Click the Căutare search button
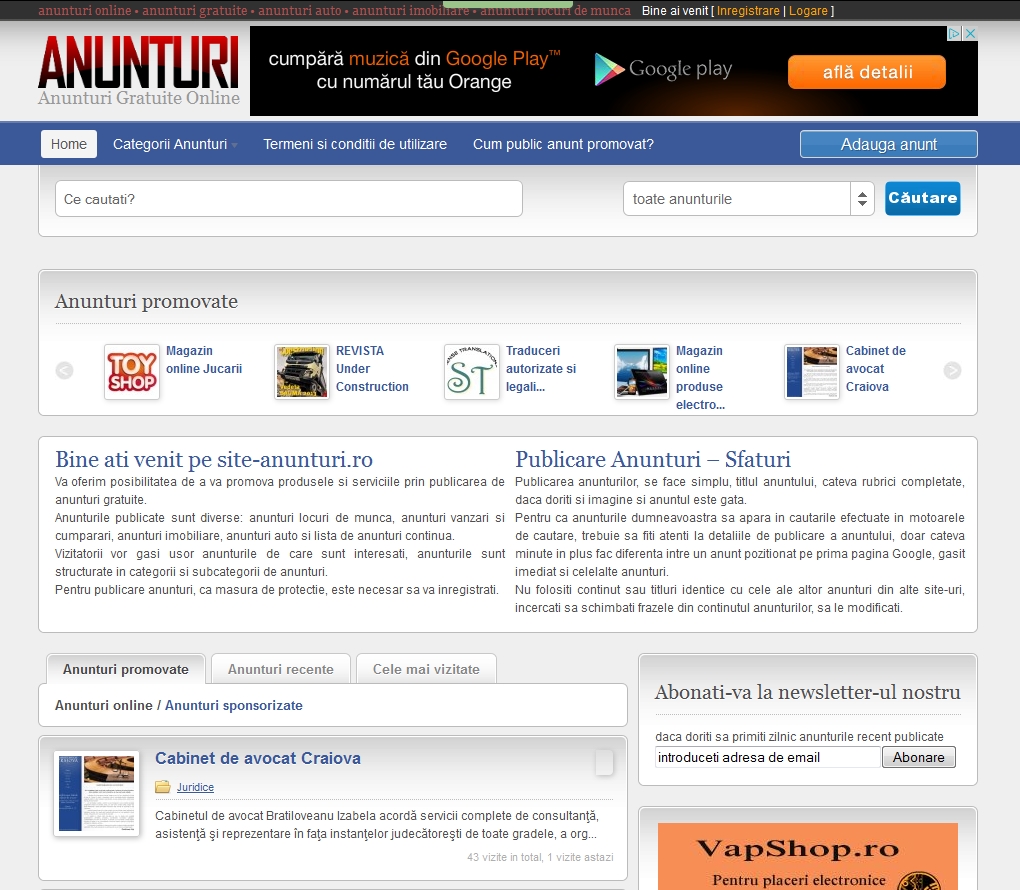This screenshot has width=1020, height=890. click(922, 198)
